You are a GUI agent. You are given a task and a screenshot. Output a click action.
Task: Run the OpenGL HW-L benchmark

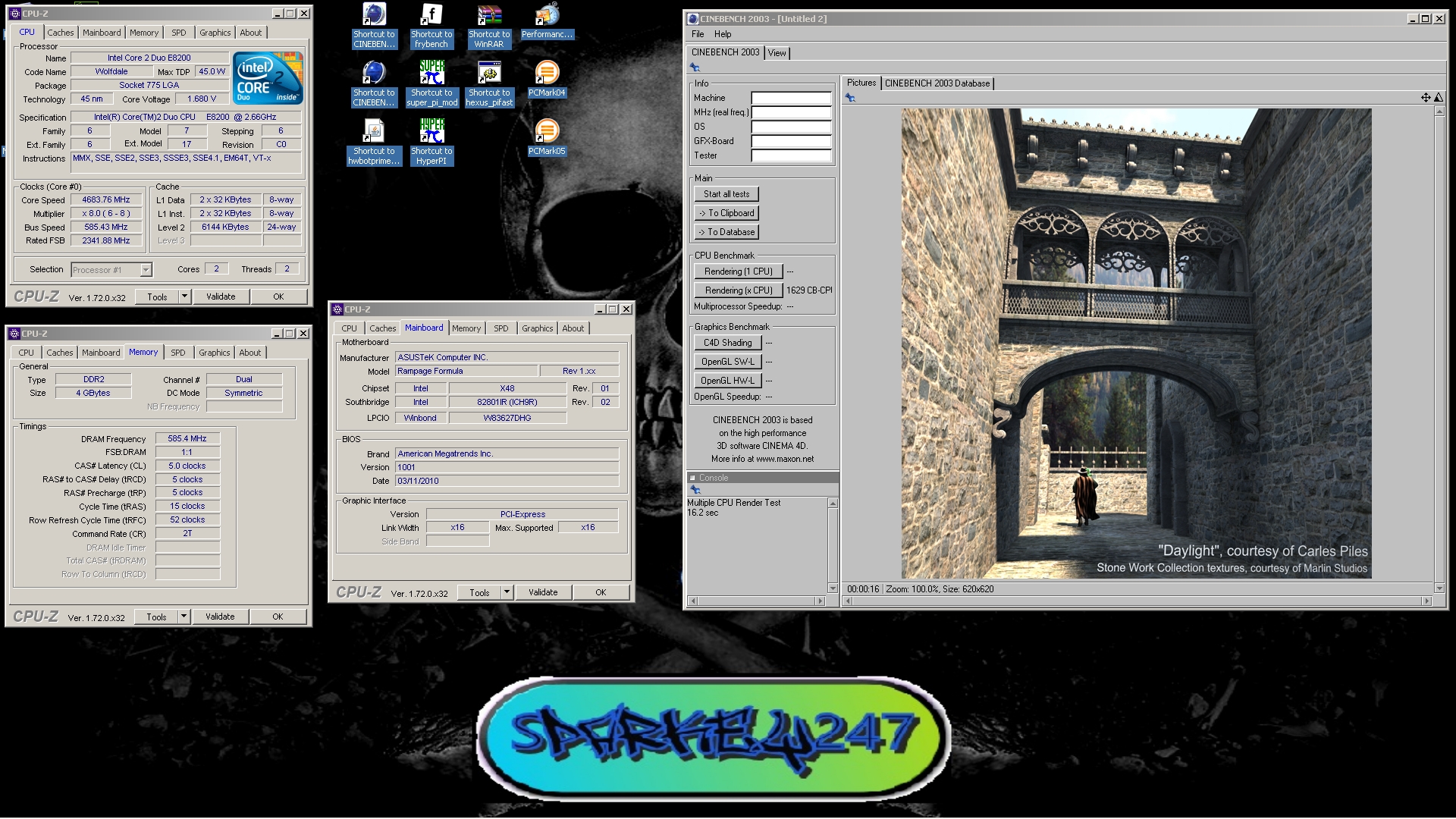click(x=728, y=381)
